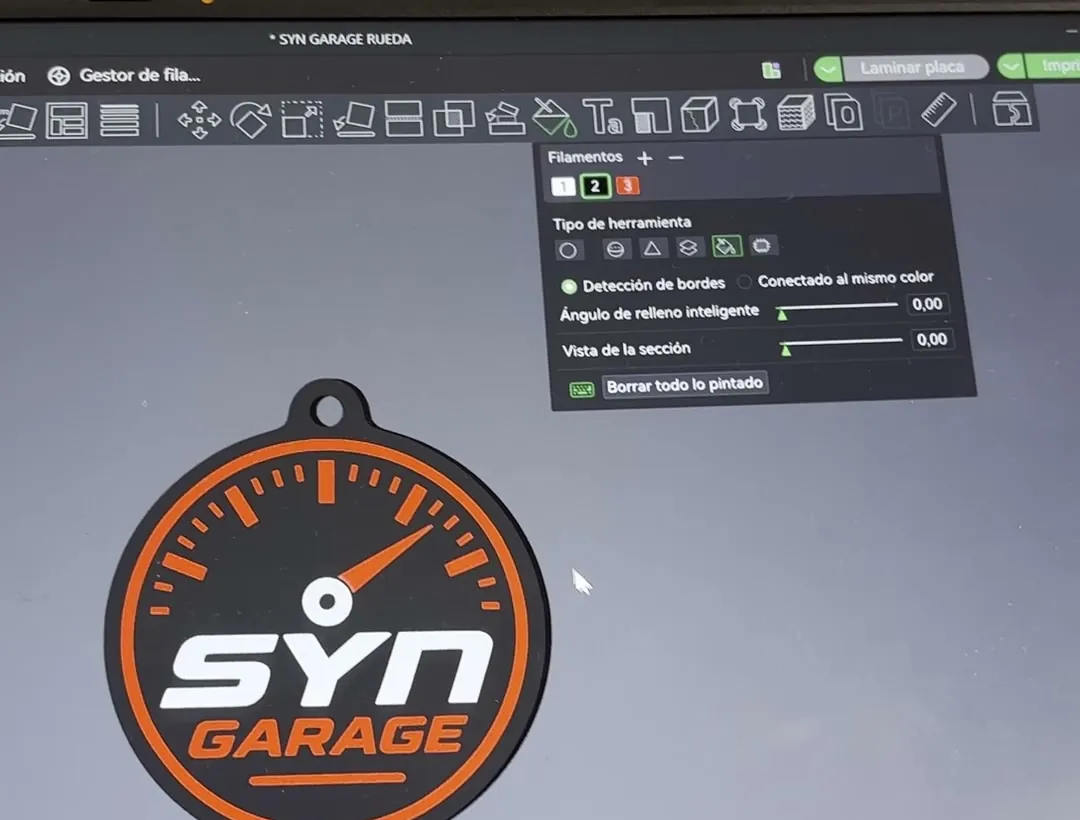This screenshot has width=1080, height=820.
Task: Choose the Lay on Face tool
Action: (x=353, y=120)
